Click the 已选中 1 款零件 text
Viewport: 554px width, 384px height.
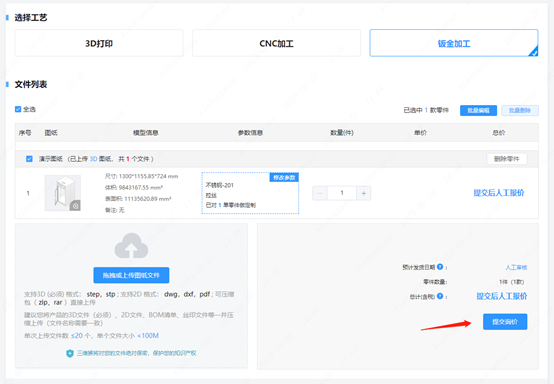click(x=426, y=111)
